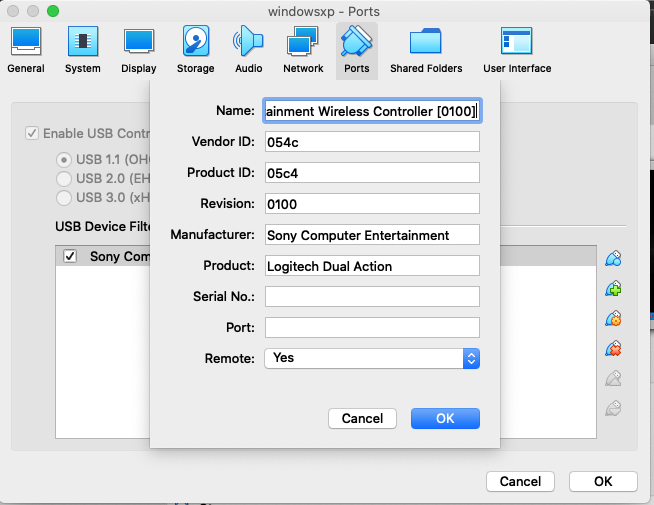Click the Manufacturer field

[372, 235]
